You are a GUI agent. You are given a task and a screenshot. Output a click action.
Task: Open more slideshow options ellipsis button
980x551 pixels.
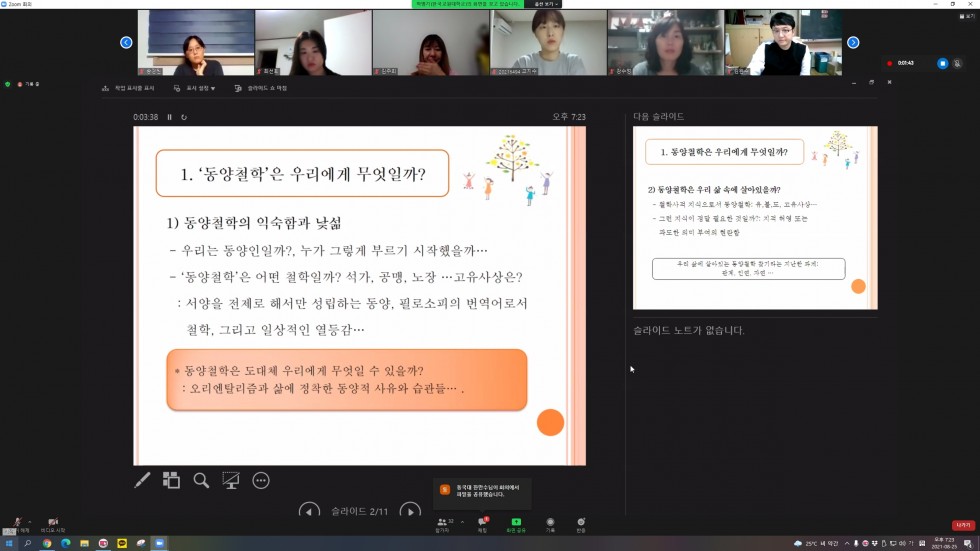tap(261, 481)
